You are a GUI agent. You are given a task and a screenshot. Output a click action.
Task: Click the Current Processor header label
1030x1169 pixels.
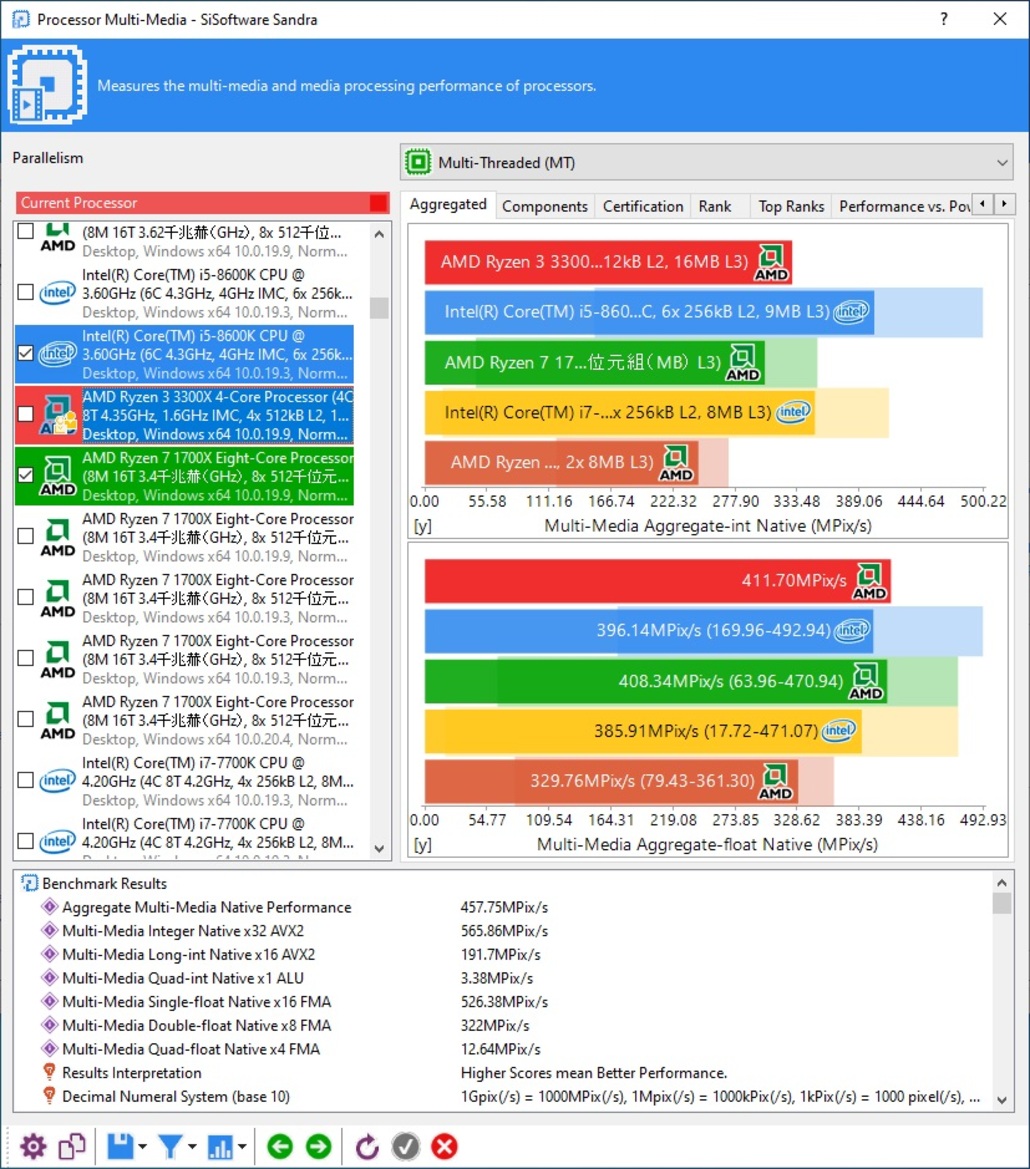(79, 203)
